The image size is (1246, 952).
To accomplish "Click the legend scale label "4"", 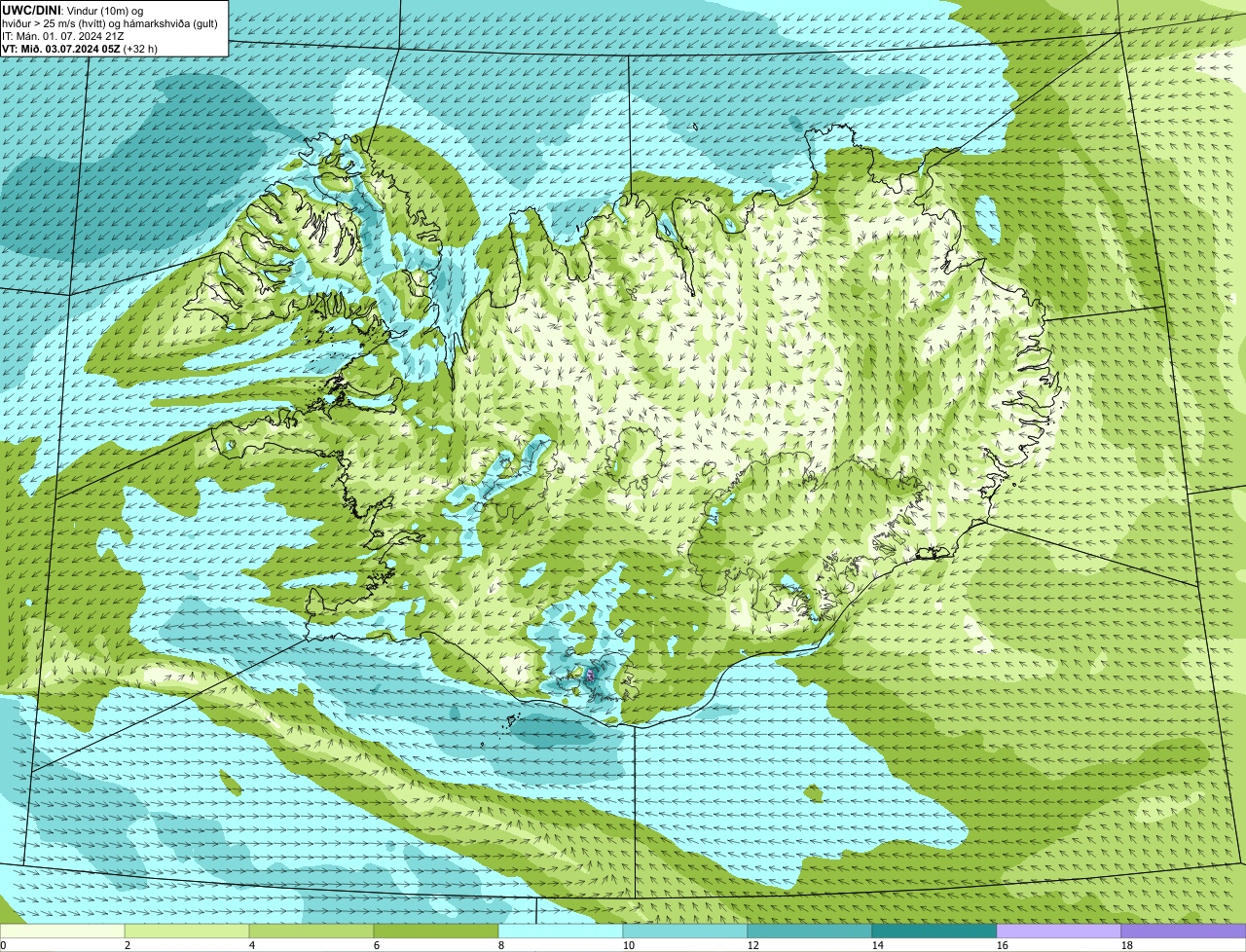I will coord(252,945).
